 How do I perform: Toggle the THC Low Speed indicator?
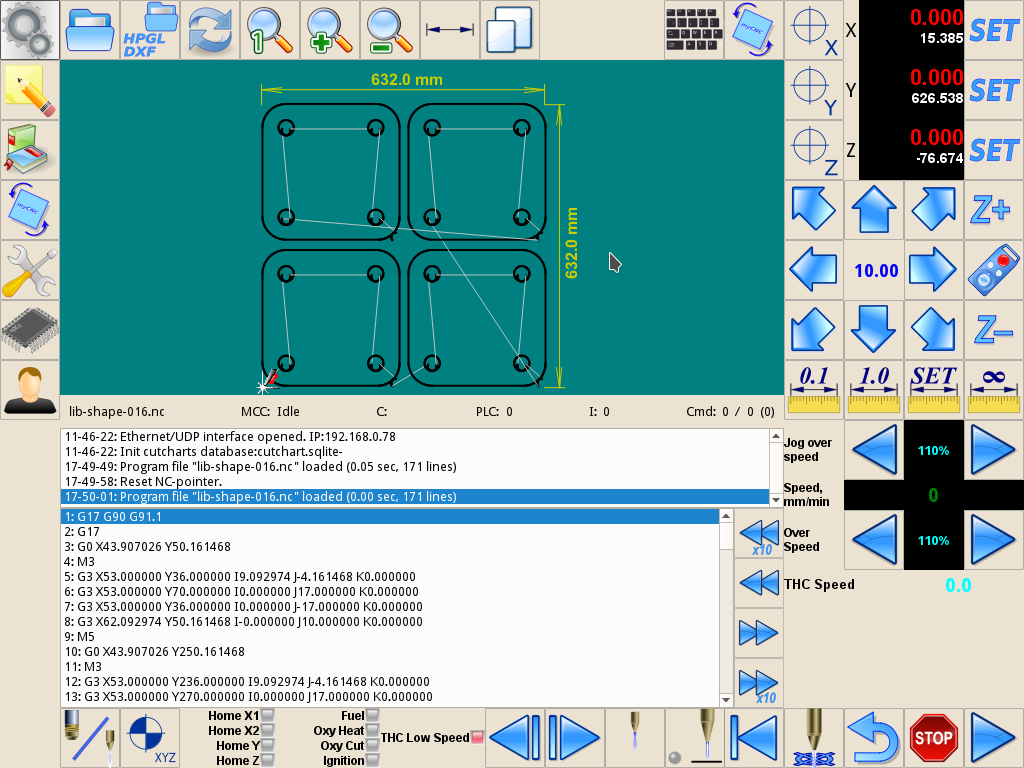tap(477, 738)
